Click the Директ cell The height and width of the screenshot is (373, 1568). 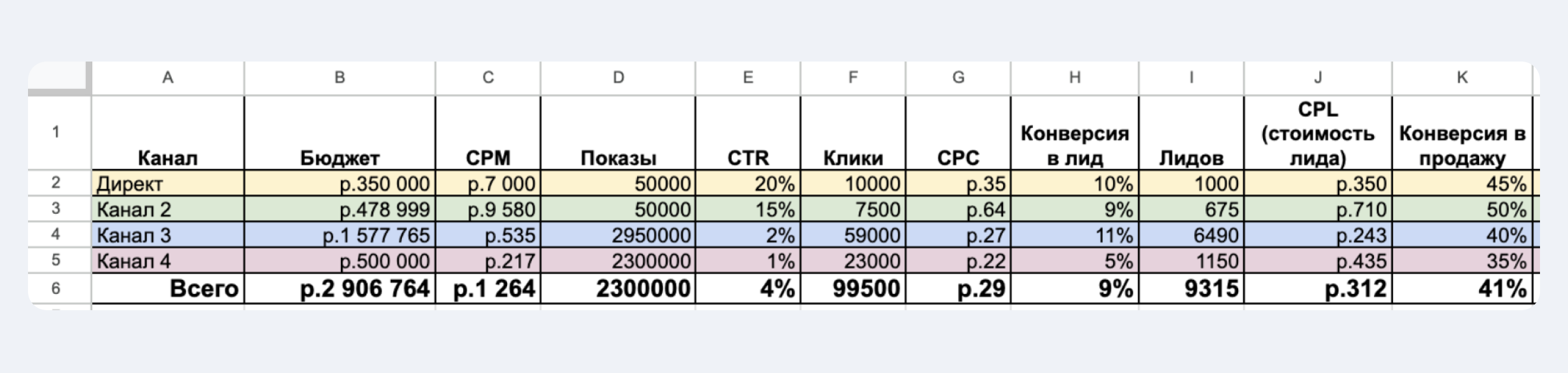tap(167, 184)
